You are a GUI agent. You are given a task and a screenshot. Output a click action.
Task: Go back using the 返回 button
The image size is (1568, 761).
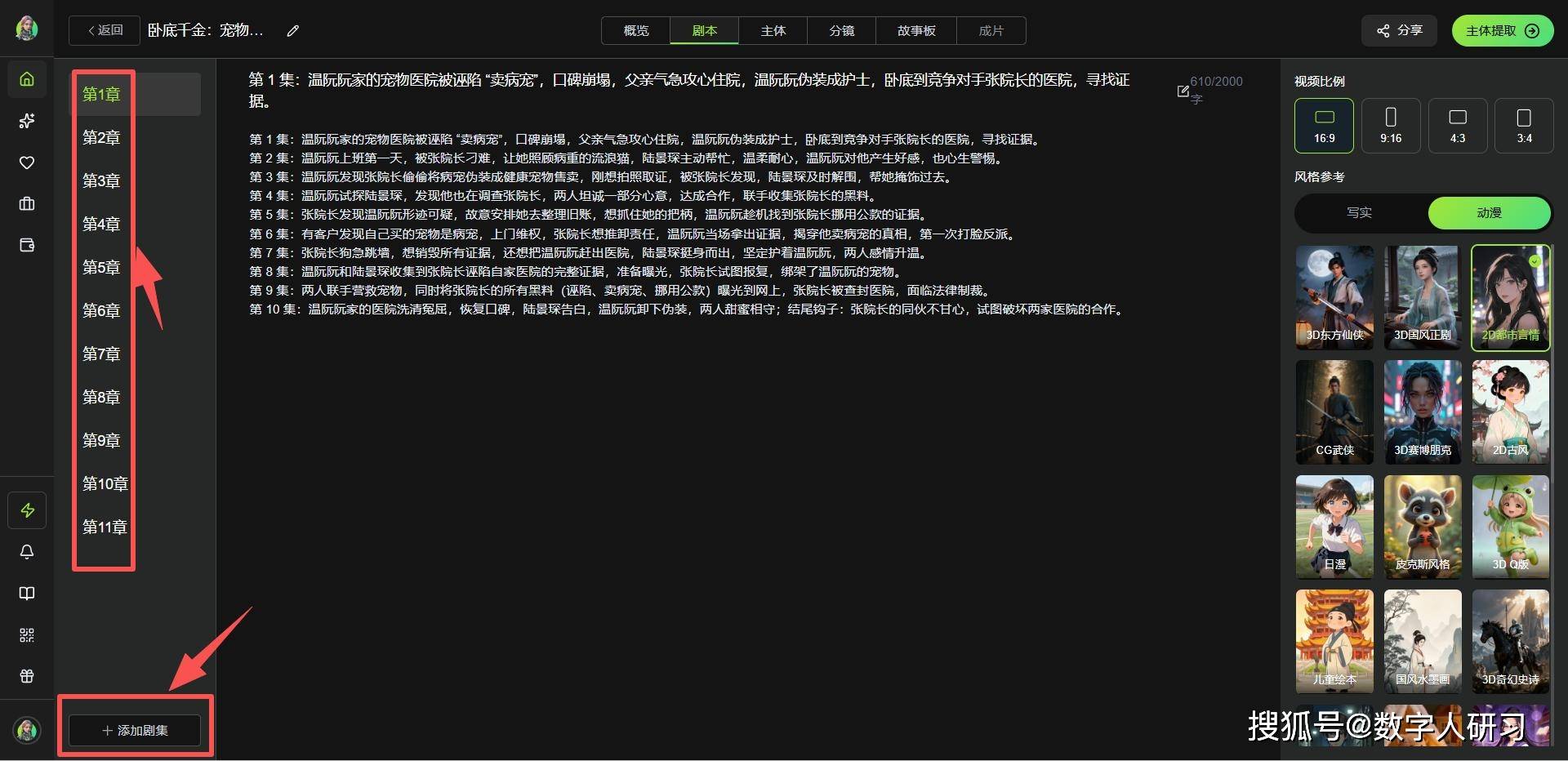(x=105, y=31)
